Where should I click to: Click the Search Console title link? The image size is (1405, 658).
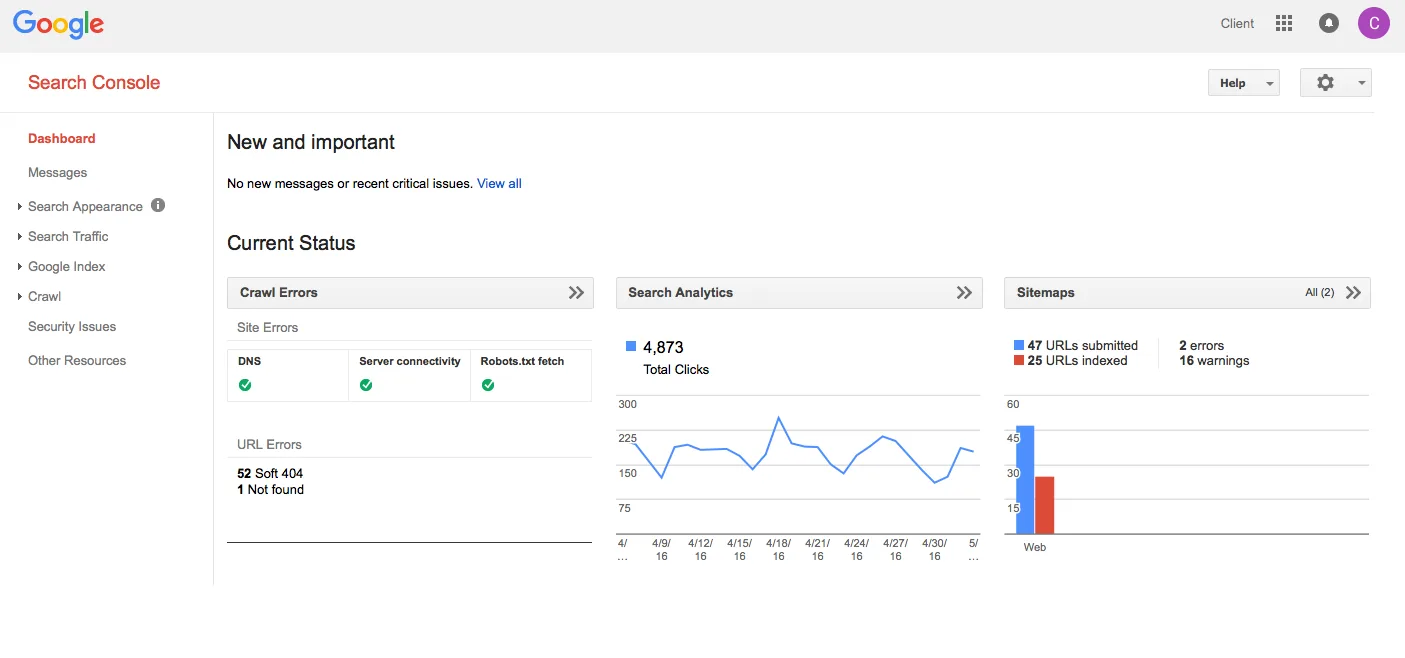point(94,82)
